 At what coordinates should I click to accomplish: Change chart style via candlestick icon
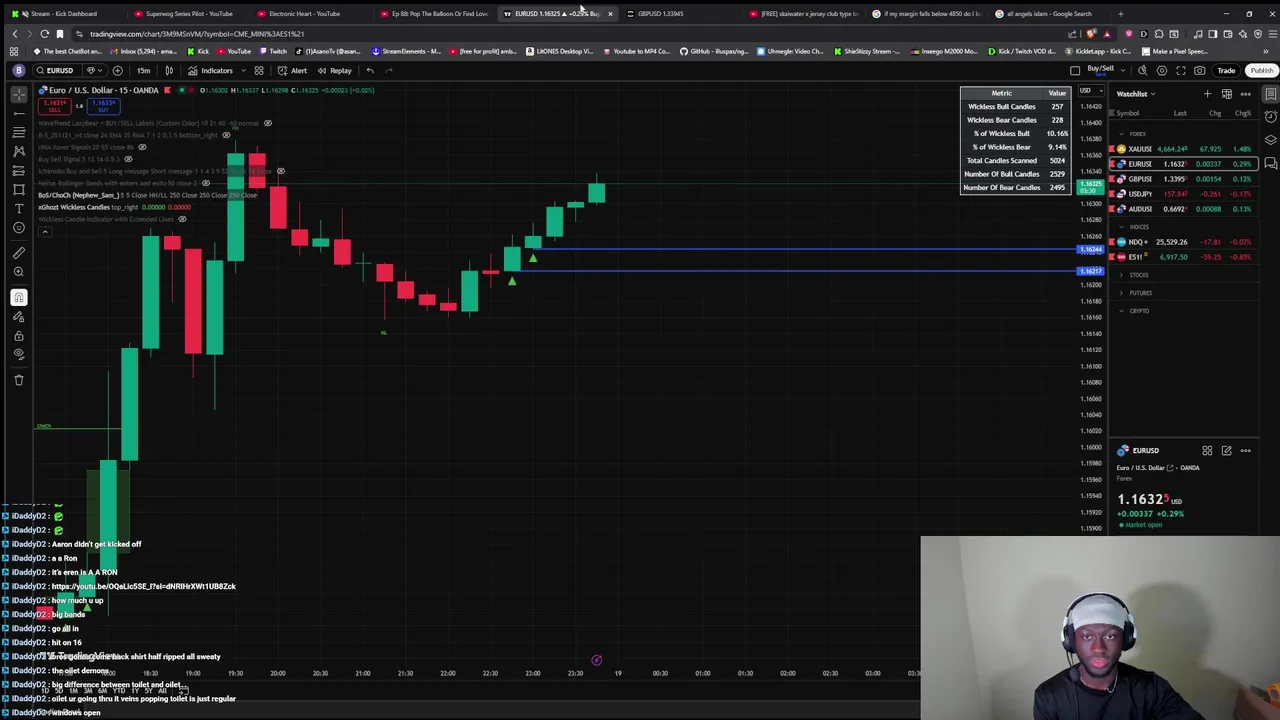pos(168,70)
